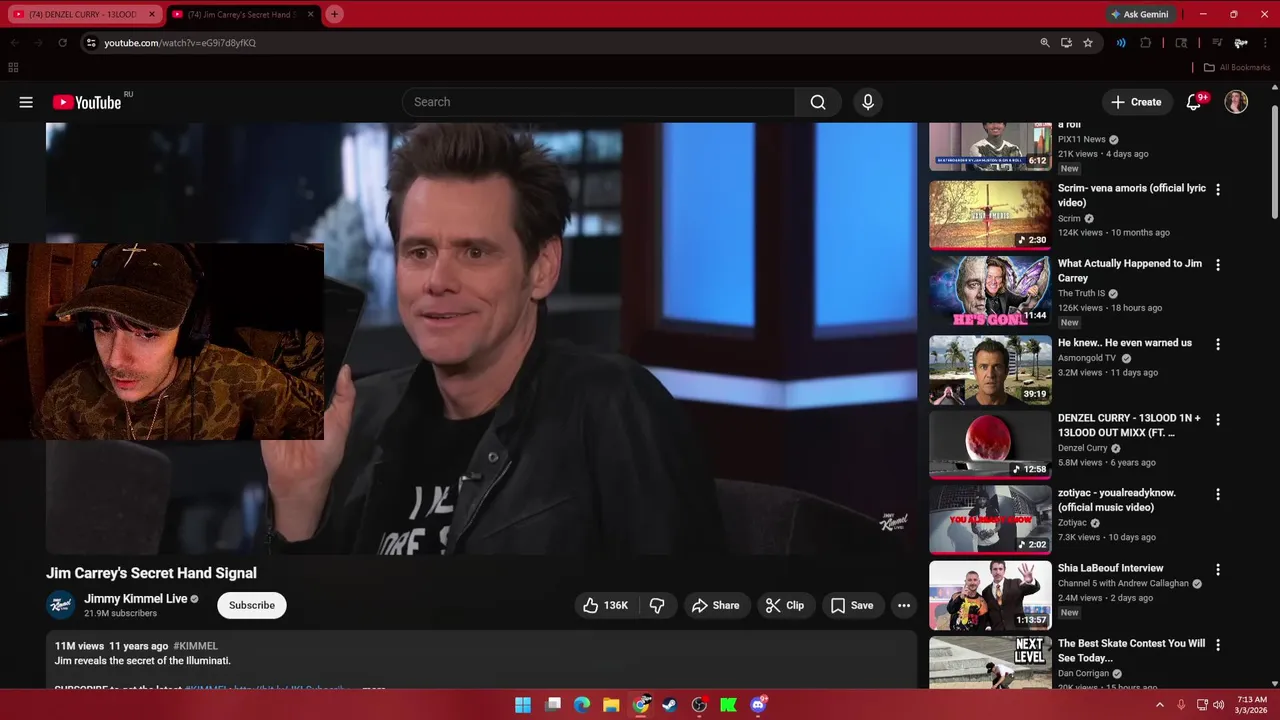This screenshot has height=720, width=1280.
Task: Open Jimmy Kimmel Live channel avatar
Action: (x=61, y=605)
